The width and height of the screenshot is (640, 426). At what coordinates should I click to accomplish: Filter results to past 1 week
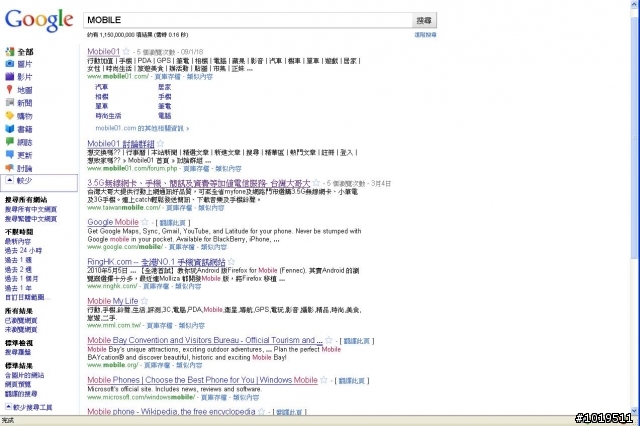click(x=18, y=260)
